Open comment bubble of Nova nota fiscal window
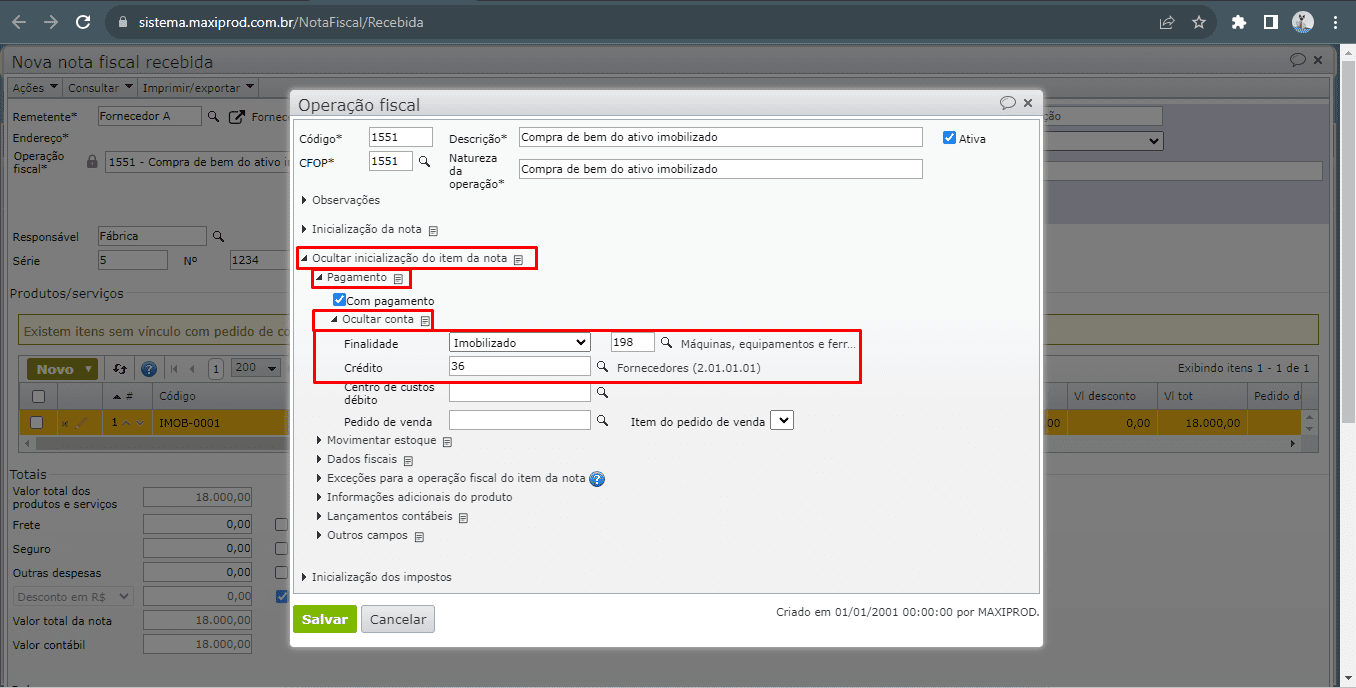This screenshot has height=688, width=1356. click(x=1298, y=60)
